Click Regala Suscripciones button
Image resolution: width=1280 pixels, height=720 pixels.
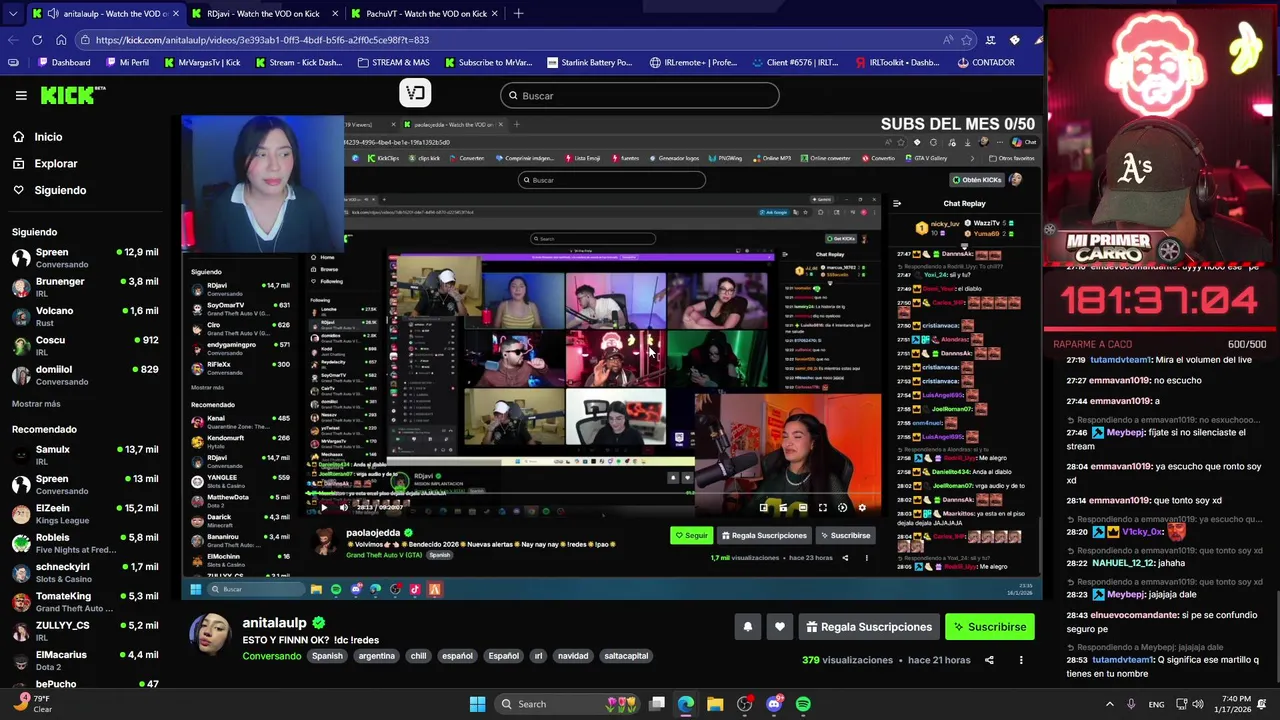pos(867,627)
